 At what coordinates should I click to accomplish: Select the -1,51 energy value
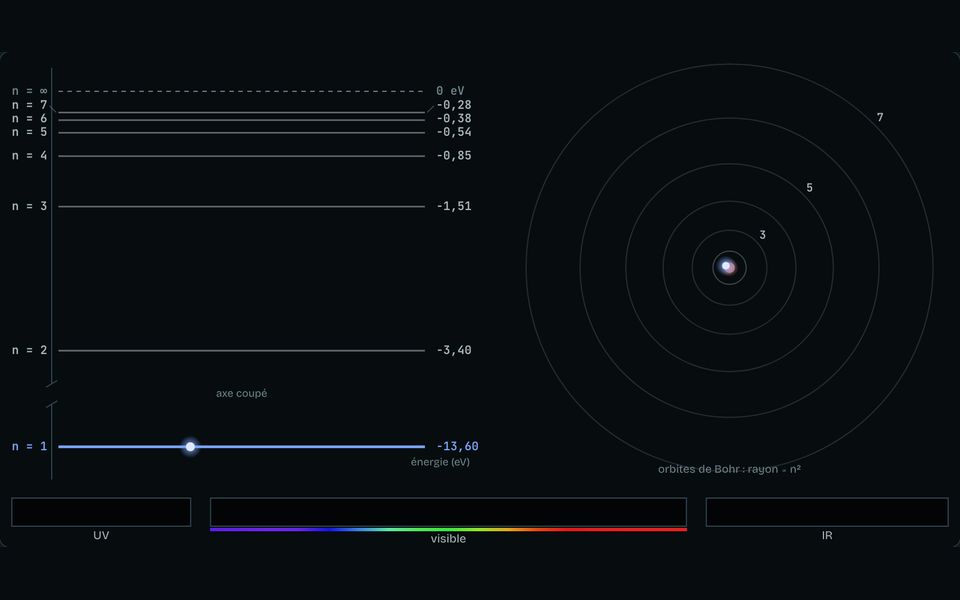click(x=454, y=206)
